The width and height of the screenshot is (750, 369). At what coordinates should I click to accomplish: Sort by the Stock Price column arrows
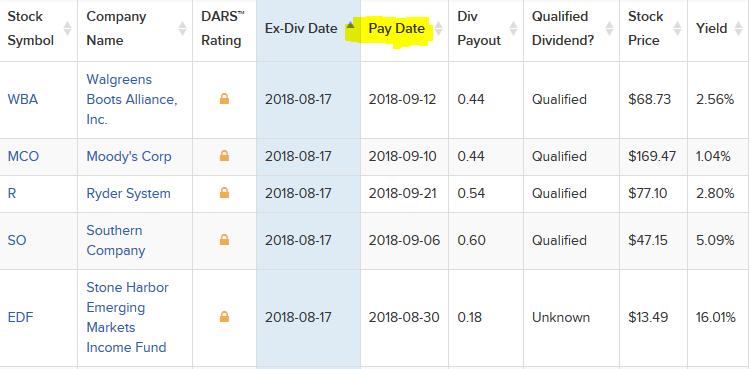[x=677, y=29]
